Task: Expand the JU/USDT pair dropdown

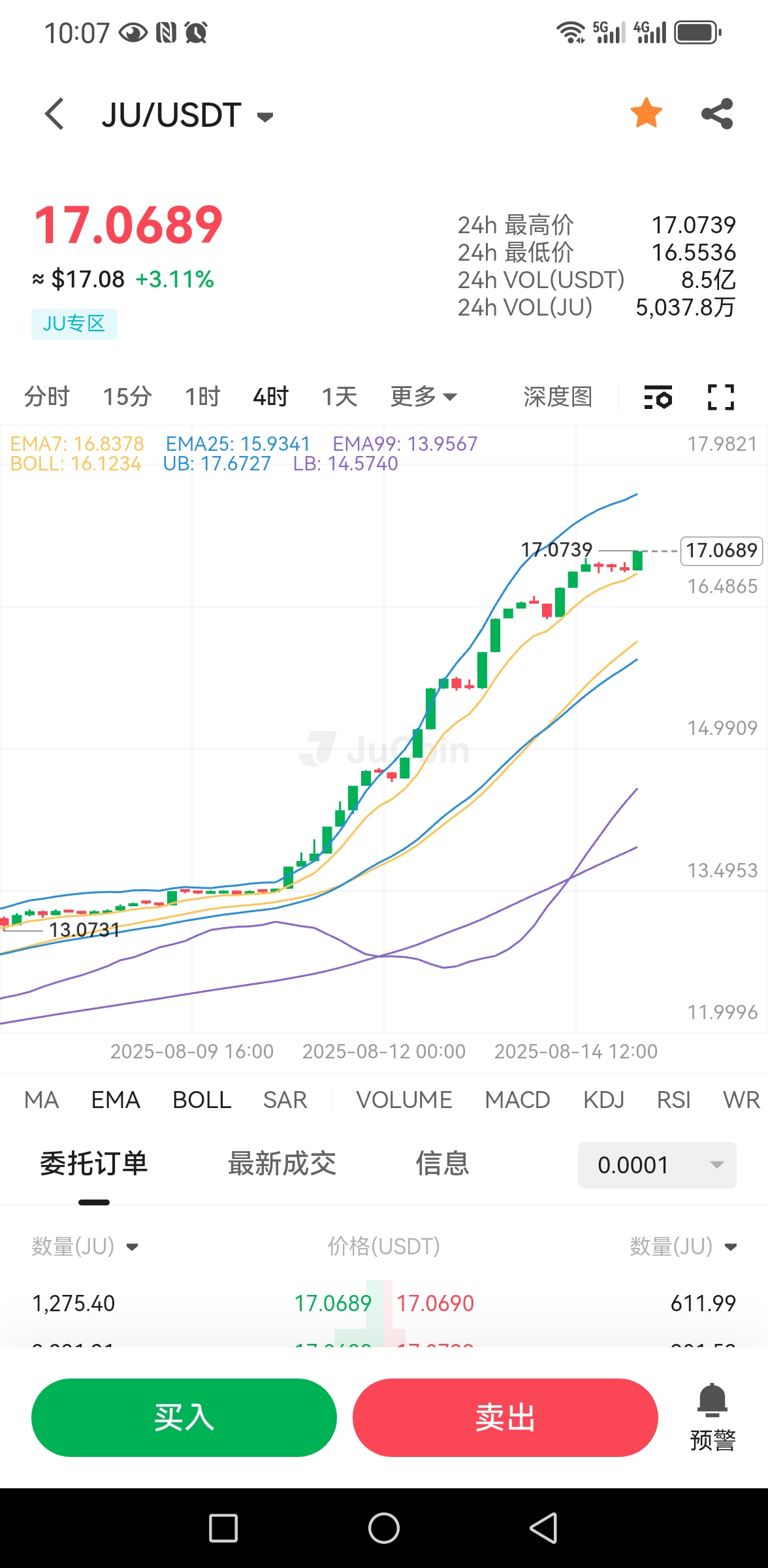Action: coord(264,117)
